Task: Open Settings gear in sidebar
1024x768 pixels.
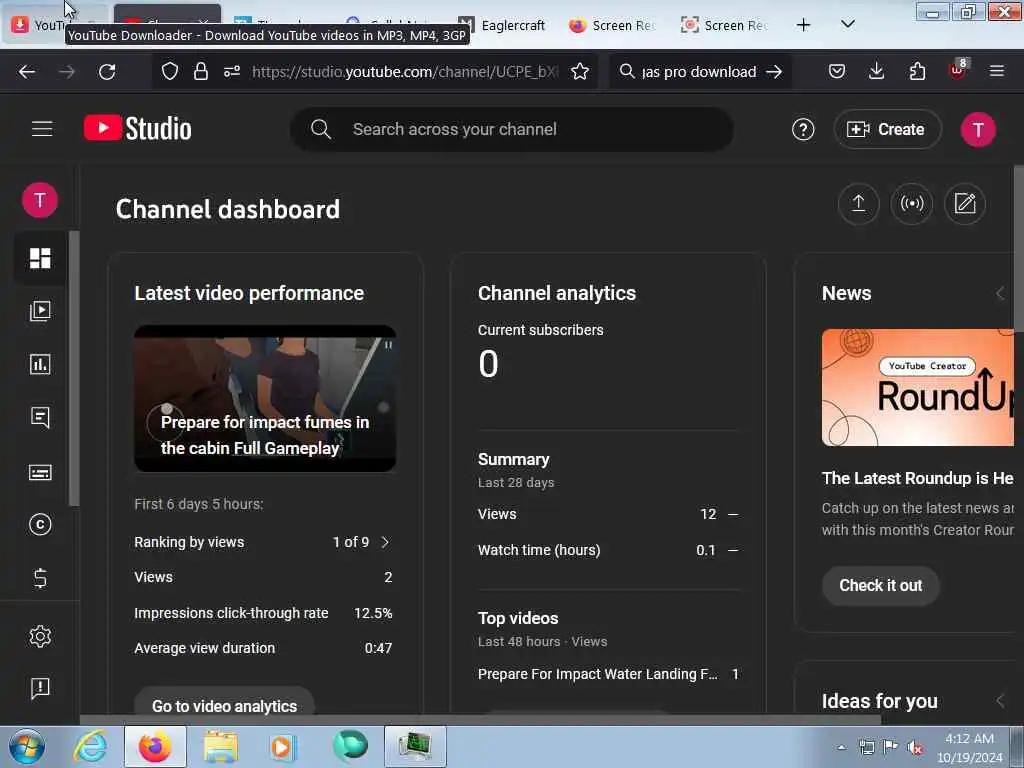Action: [x=40, y=636]
